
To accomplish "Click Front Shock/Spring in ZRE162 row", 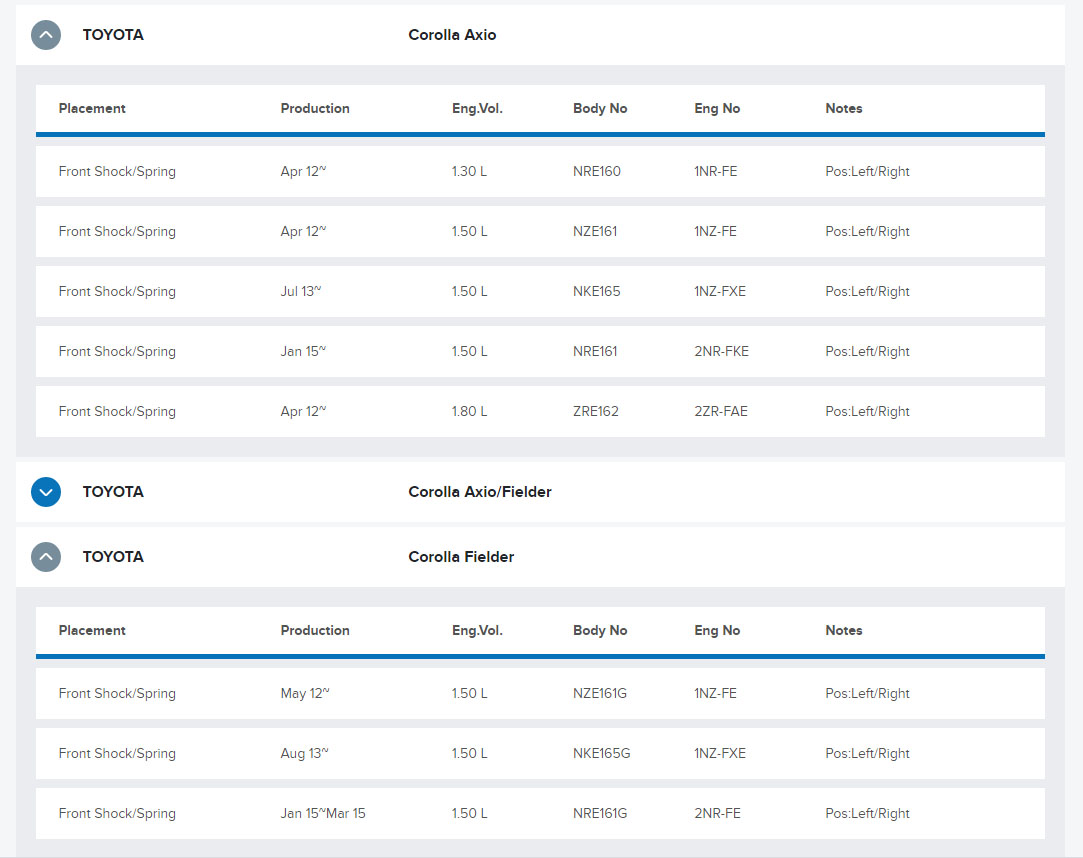I will [117, 412].
